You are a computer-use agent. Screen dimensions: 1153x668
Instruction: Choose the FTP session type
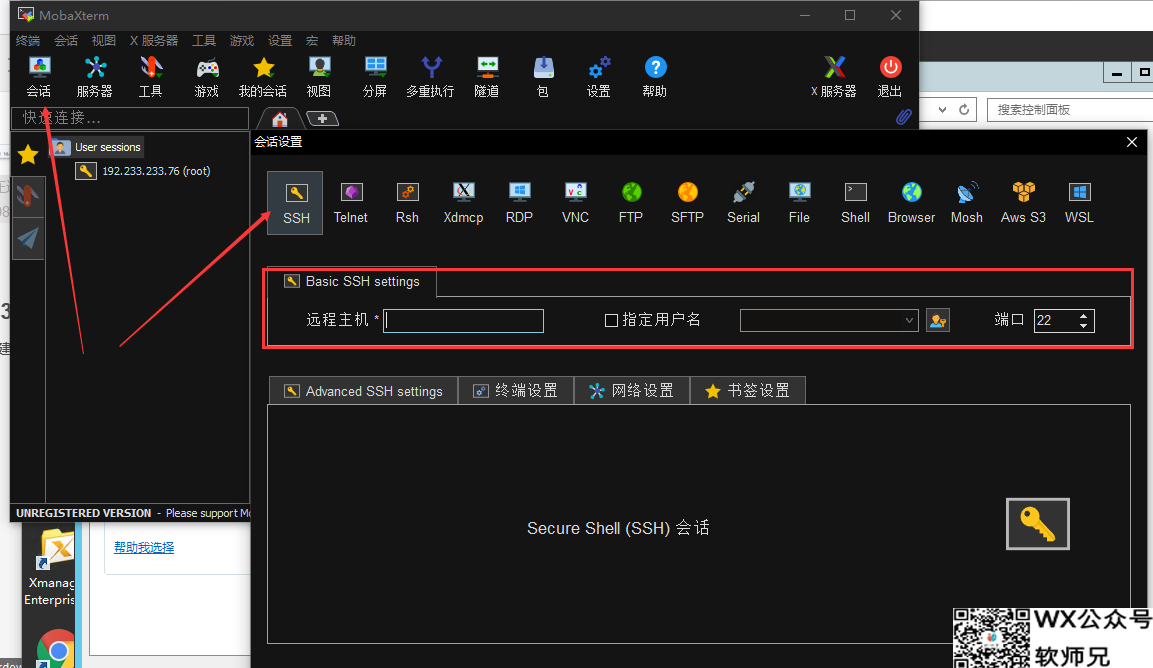click(631, 203)
